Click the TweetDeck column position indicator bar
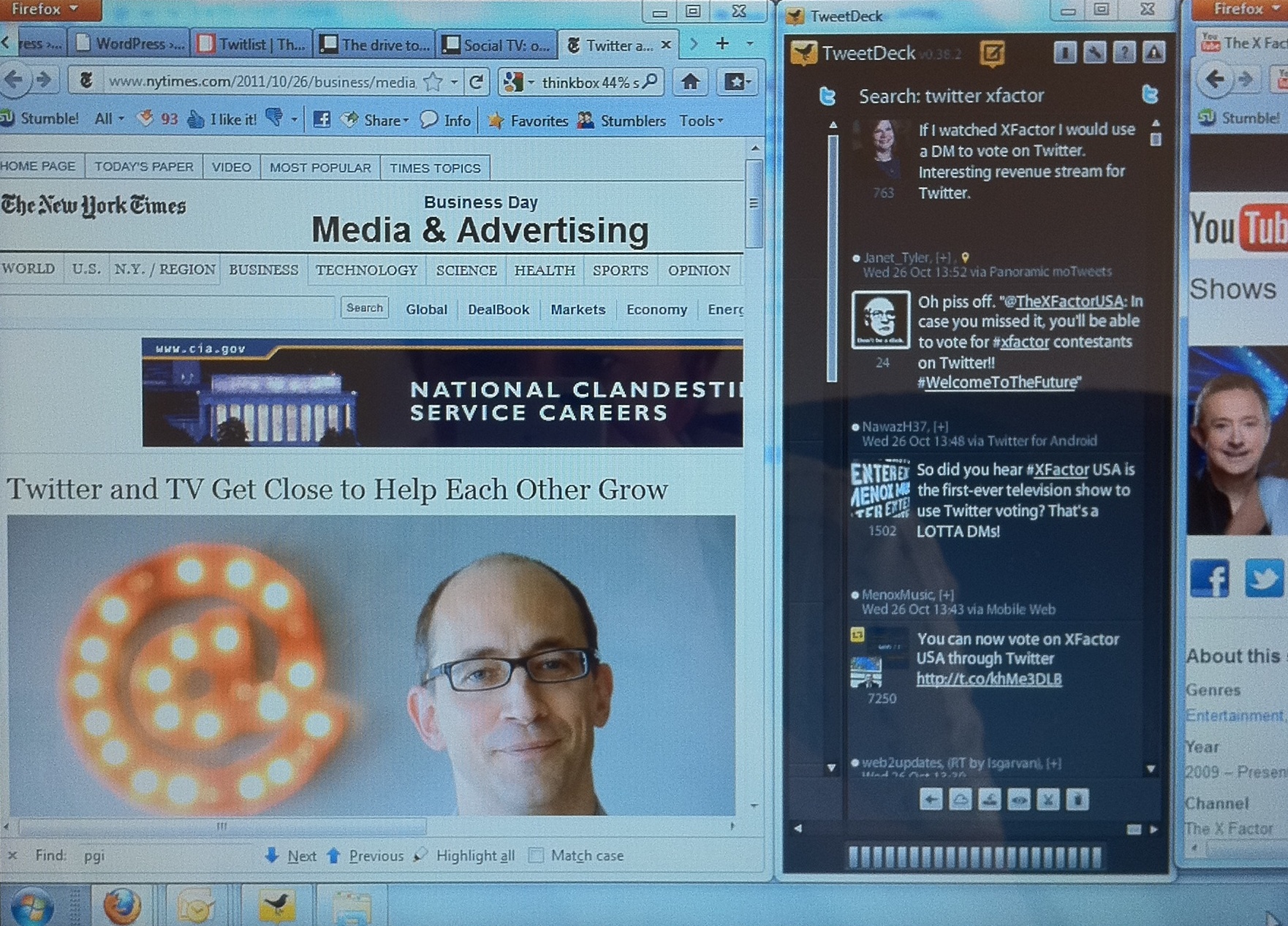 click(x=974, y=857)
